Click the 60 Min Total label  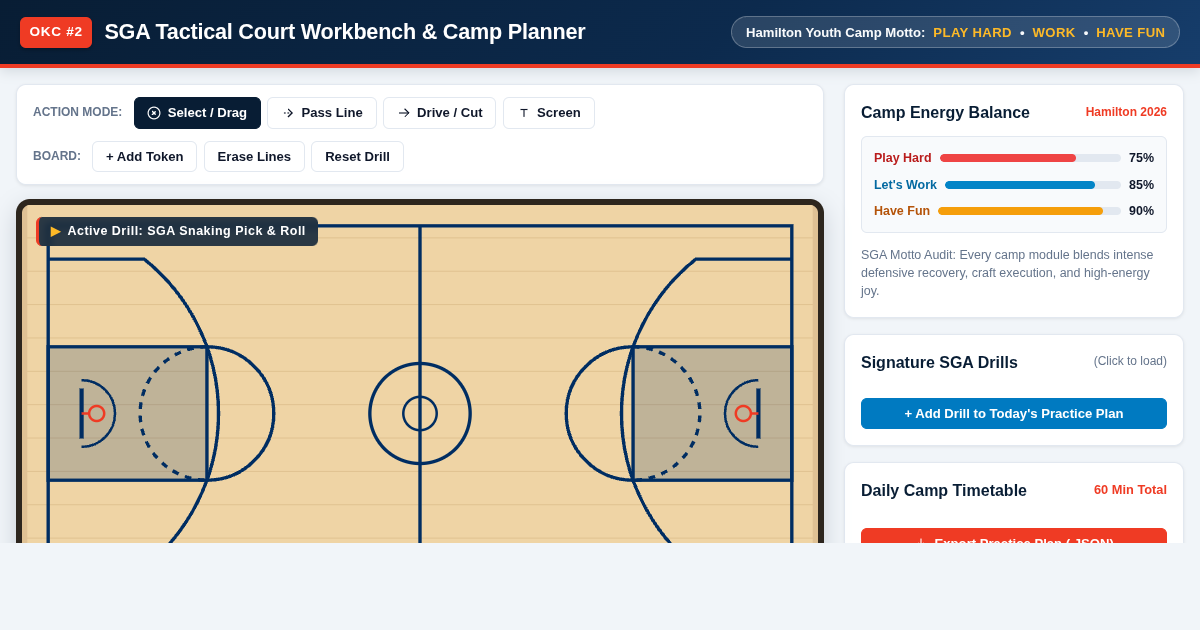click(x=1130, y=490)
